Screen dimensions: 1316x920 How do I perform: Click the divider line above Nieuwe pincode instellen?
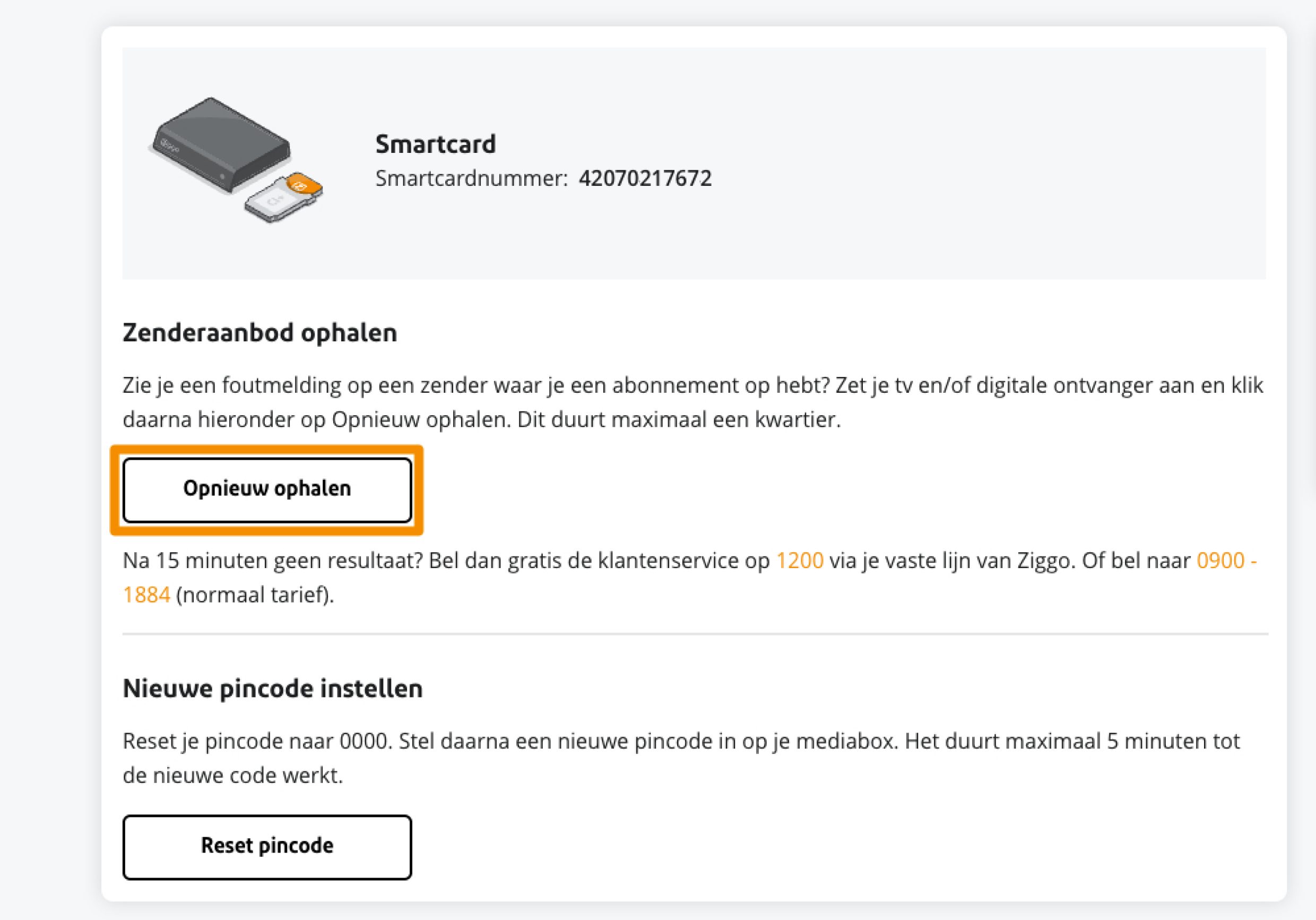coord(695,634)
